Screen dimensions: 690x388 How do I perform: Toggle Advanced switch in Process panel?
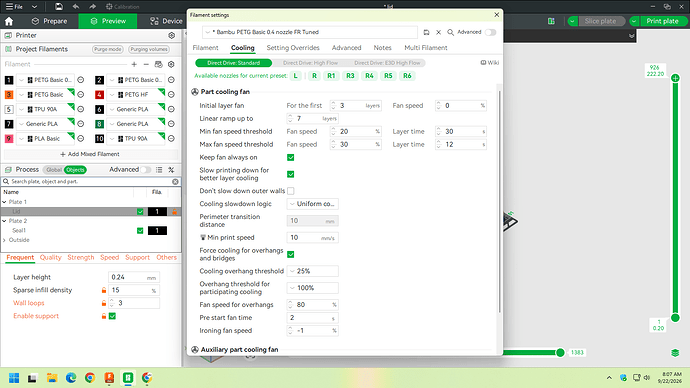coord(145,170)
